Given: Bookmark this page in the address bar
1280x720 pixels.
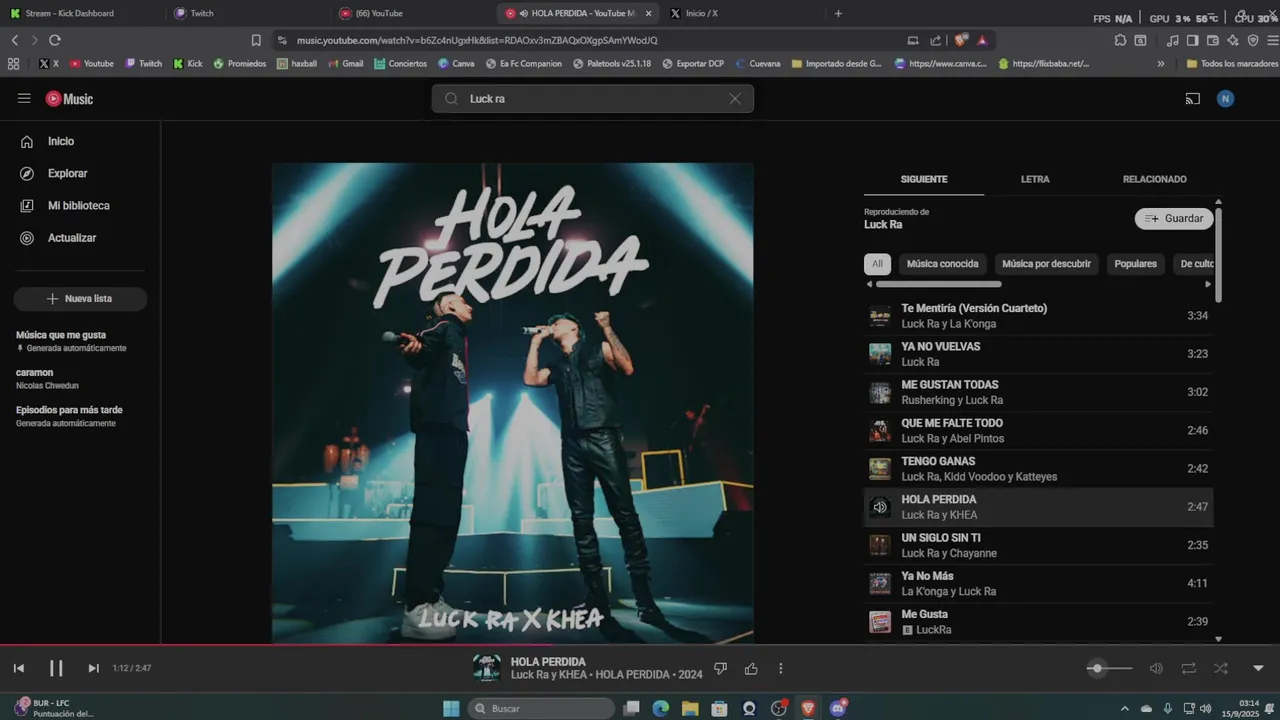Looking at the screenshot, I should [256, 40].
